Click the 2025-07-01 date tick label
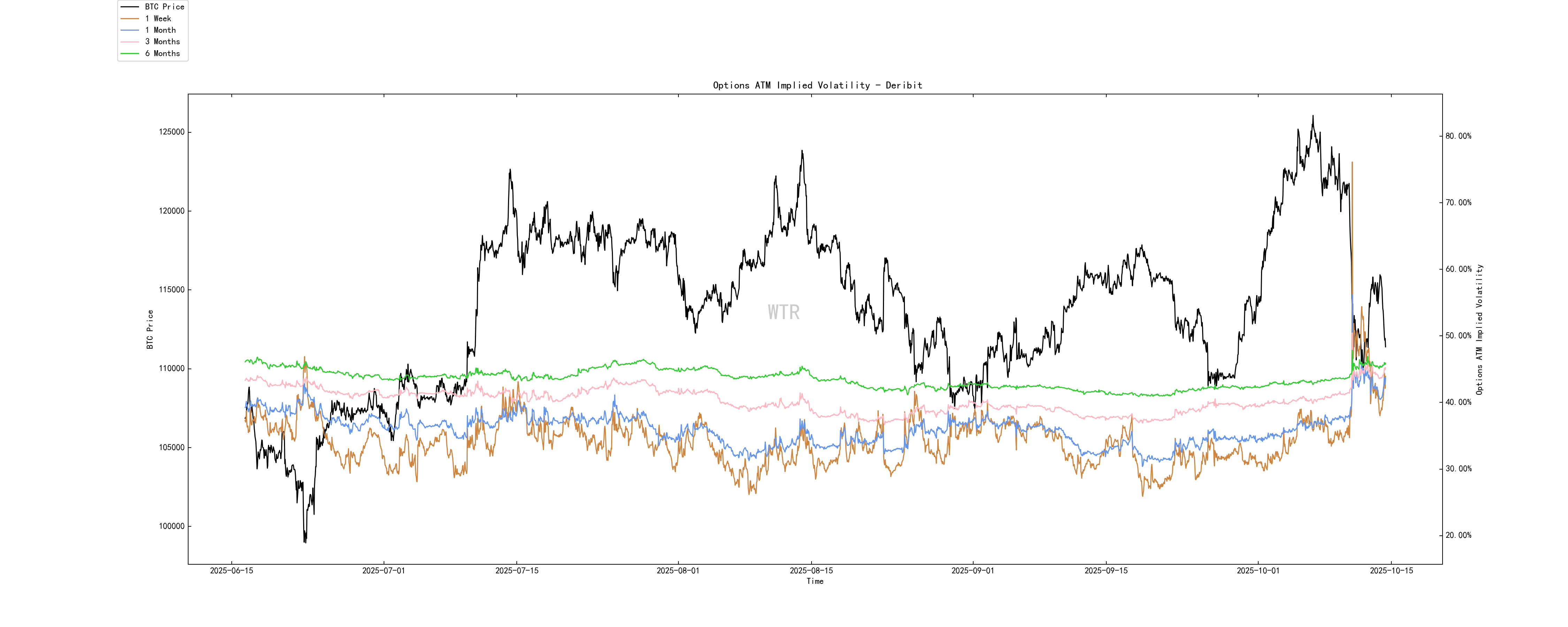The image size is (1568, 627). pos(384,571)
